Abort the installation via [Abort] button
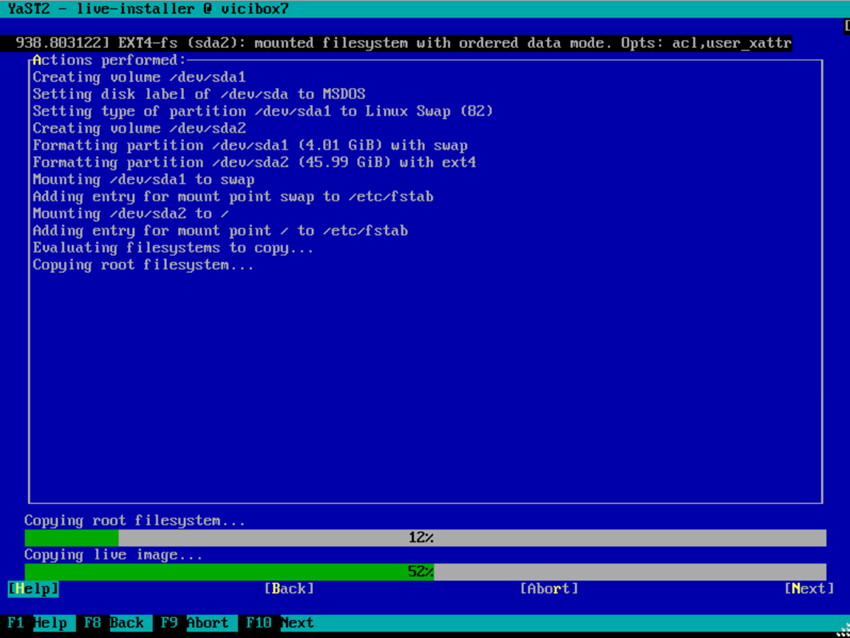 click(549, 588)
